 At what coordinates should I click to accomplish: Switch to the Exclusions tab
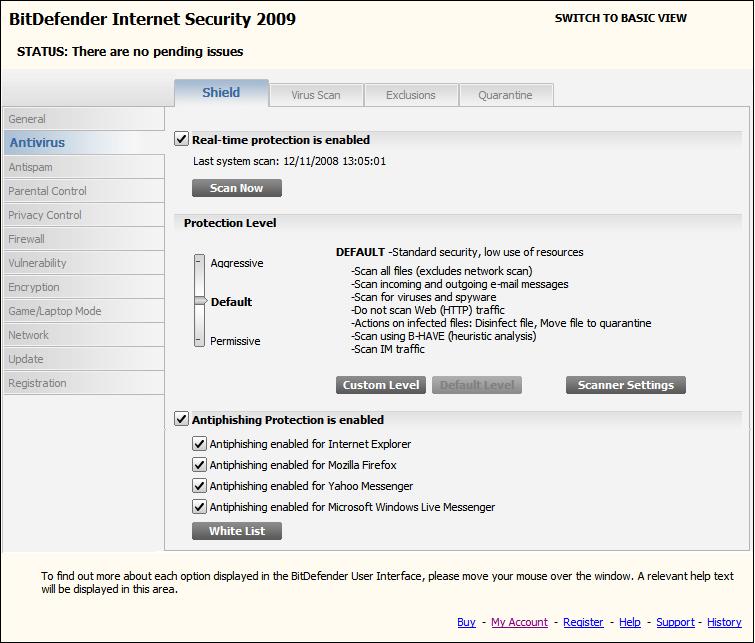click(x=411, y=95)
